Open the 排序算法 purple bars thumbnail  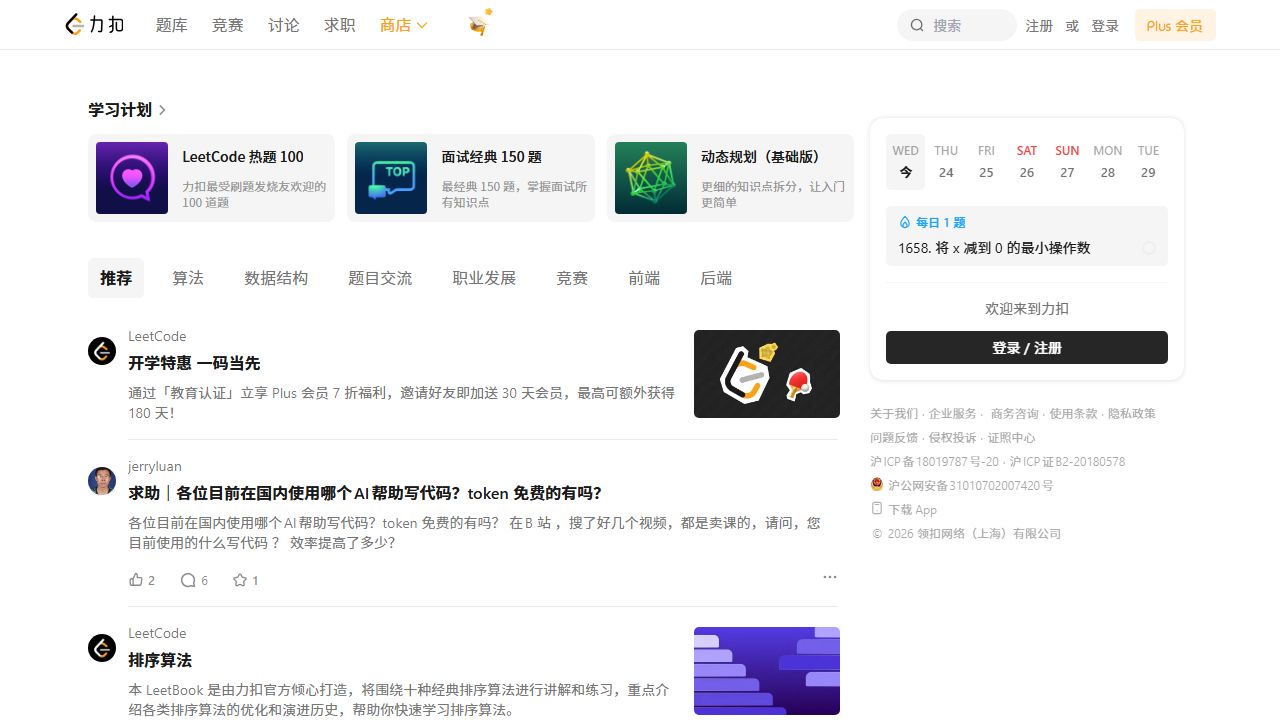click(x=767, y=671)
